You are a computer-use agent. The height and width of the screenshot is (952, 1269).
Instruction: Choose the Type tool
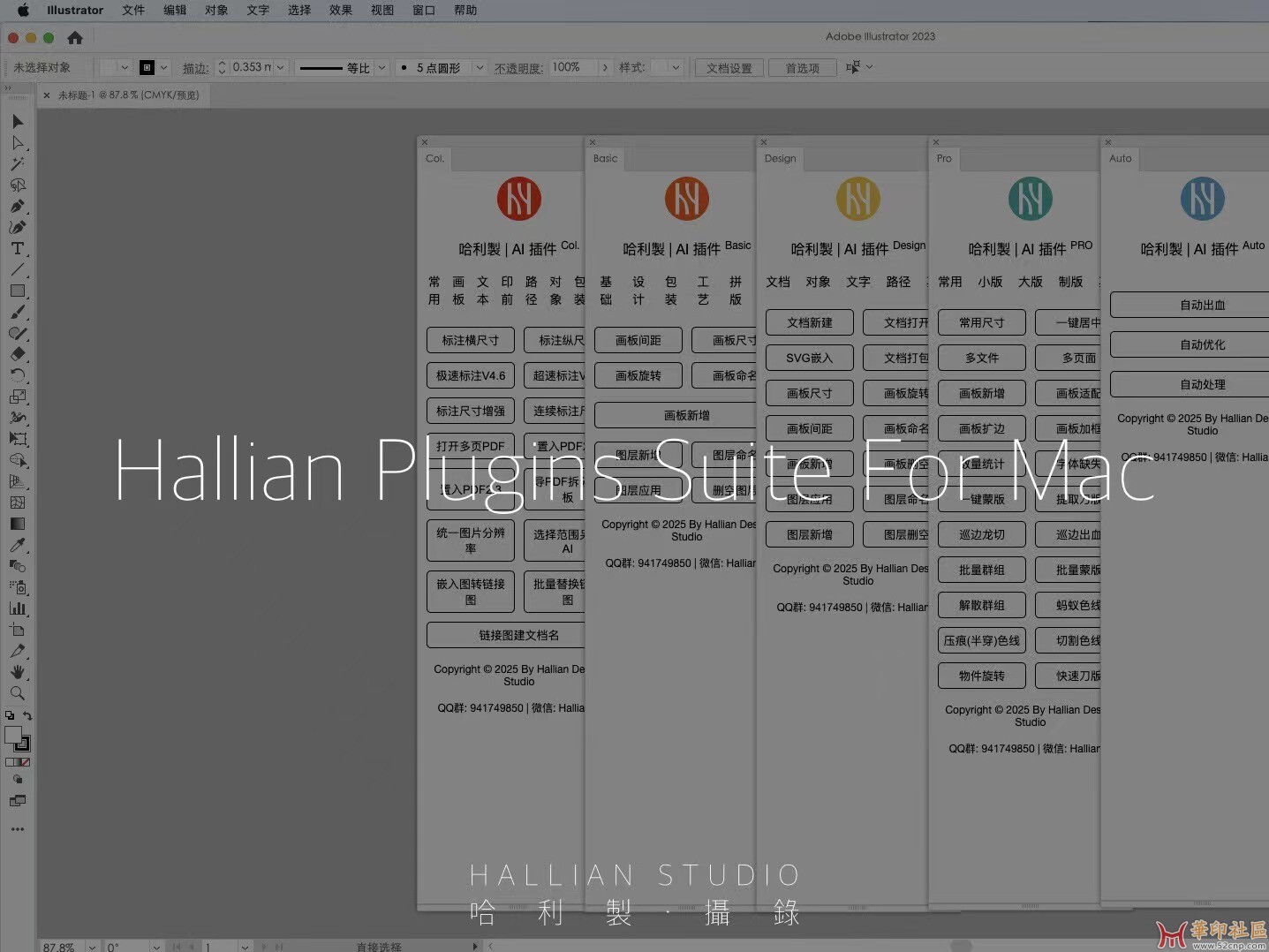point(18,249)
